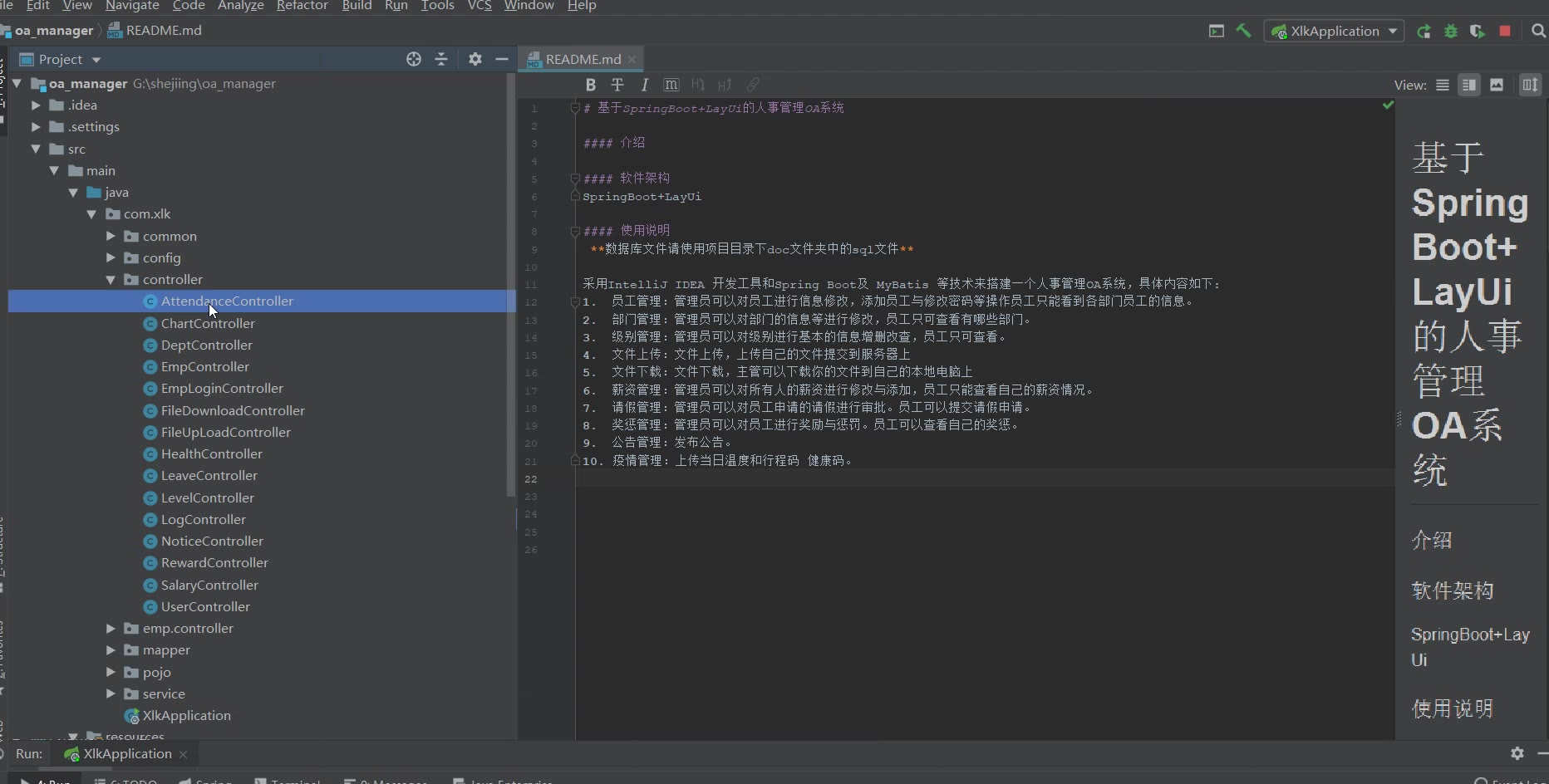
Task: Open the VCS menu
Action: point(479,6)
